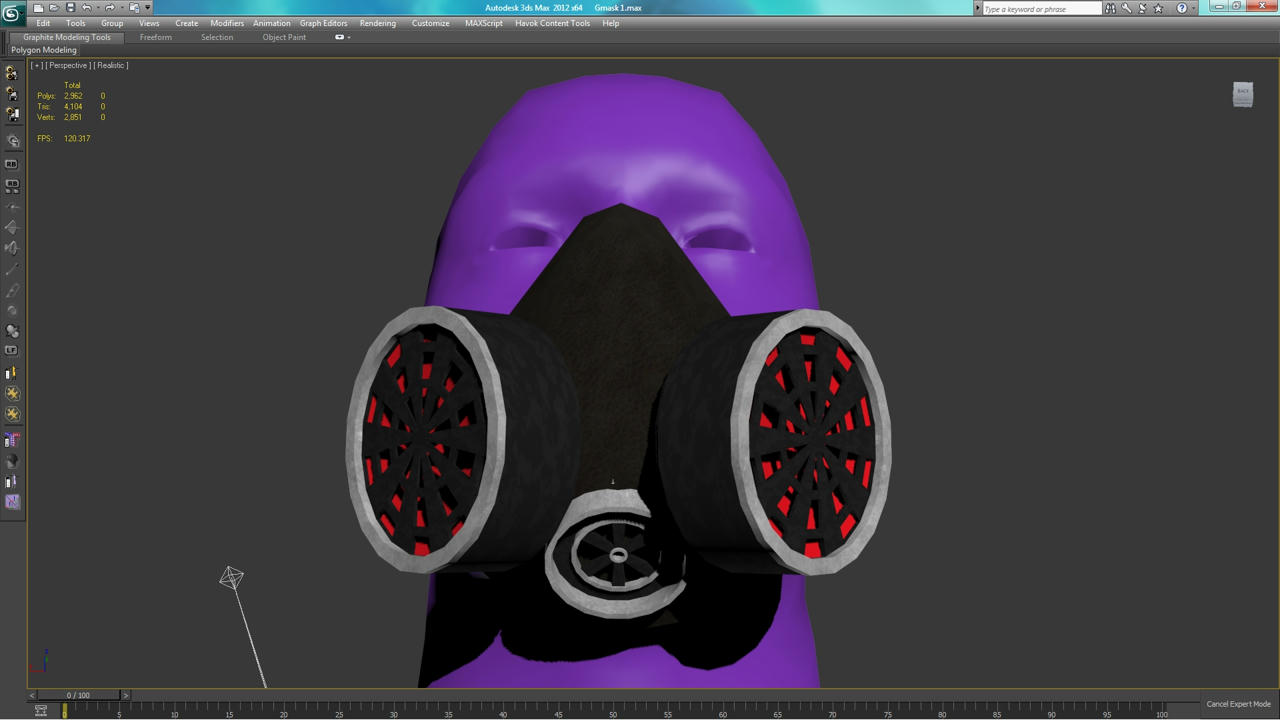
Task: Expand the Polygon Modeling panel
Action: point(44,50)
